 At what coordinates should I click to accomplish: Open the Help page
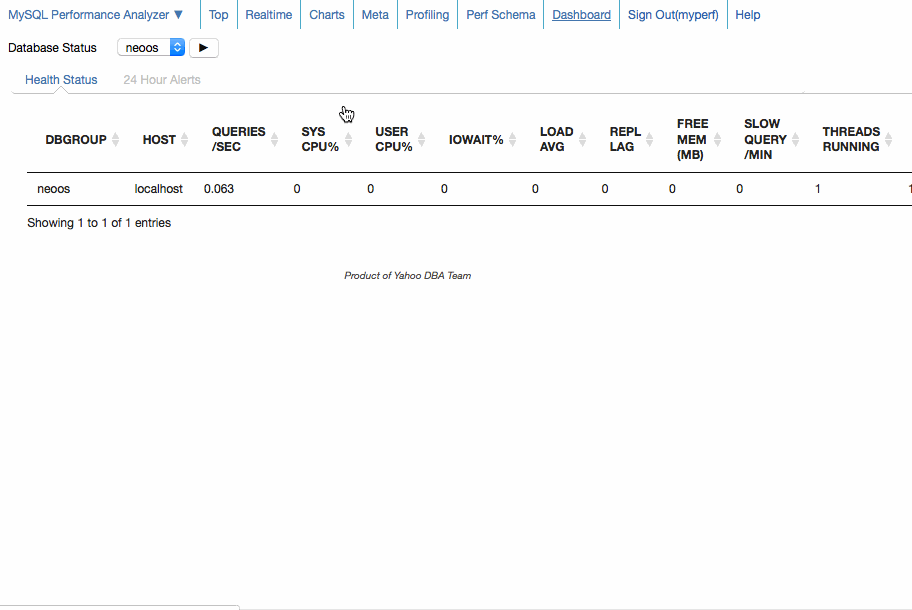click(747, 14)
